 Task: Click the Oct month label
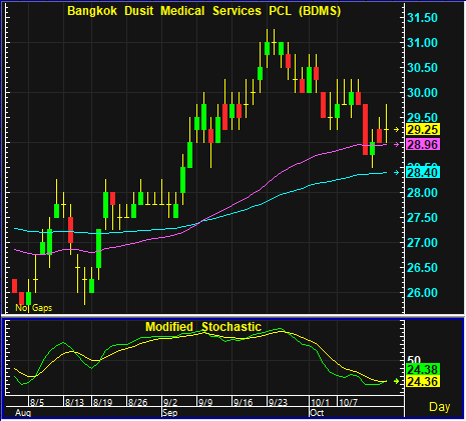point(317,413)
